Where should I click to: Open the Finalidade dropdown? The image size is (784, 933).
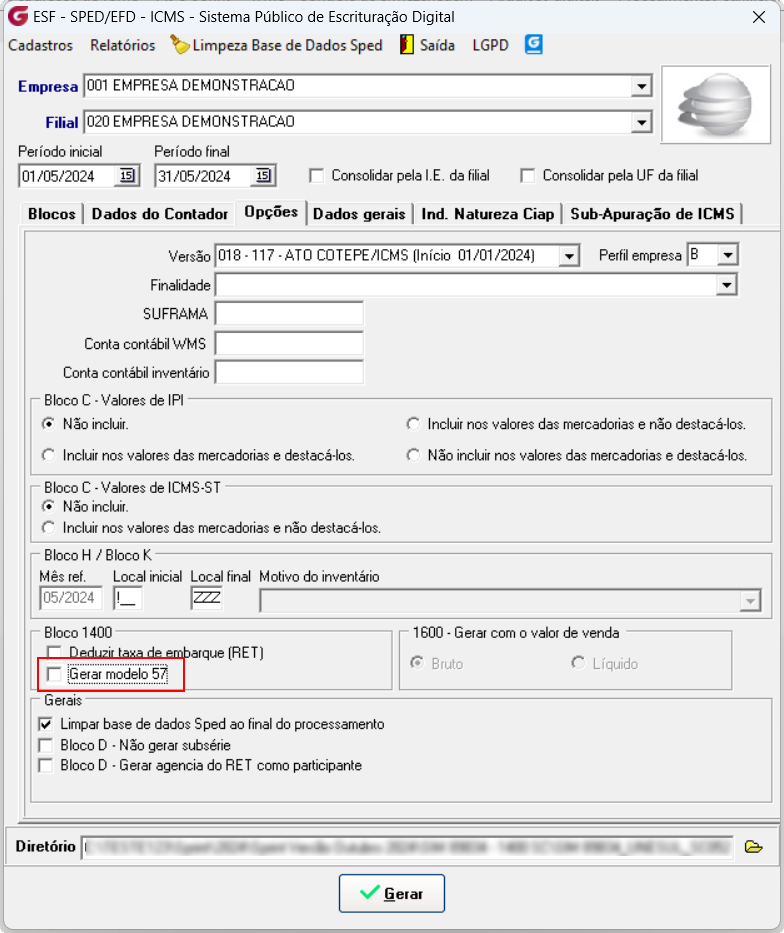(727, 285)
